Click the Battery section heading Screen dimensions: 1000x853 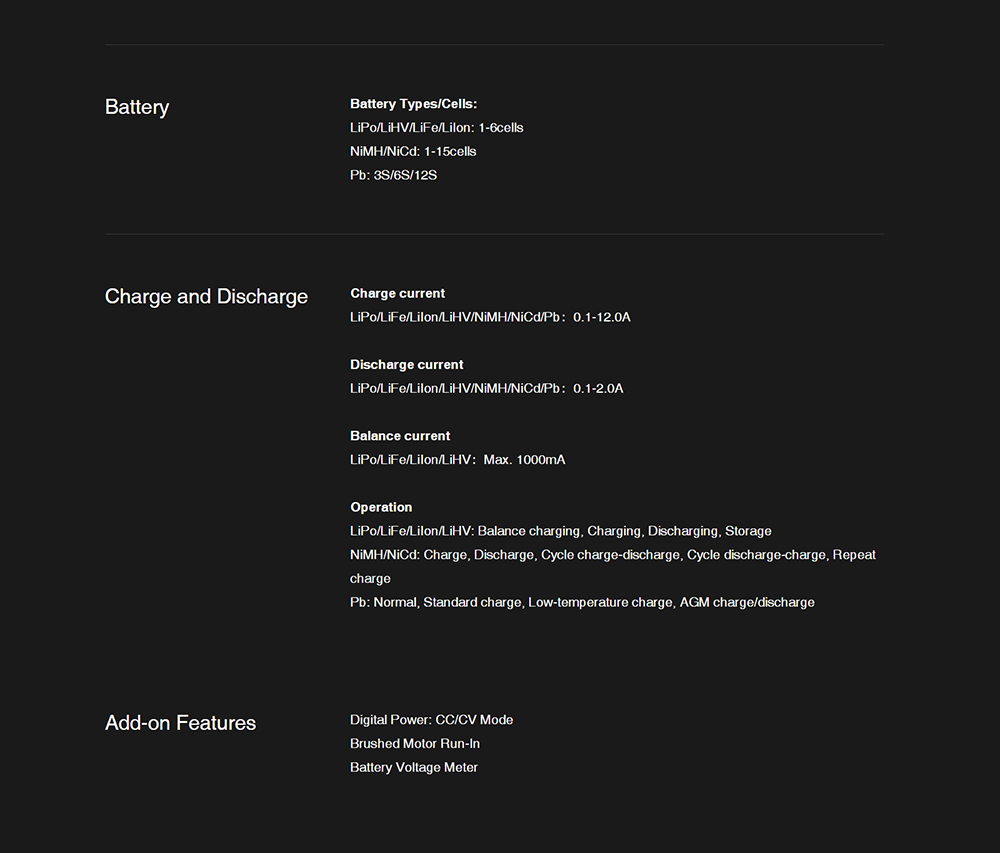click(136, 107)
